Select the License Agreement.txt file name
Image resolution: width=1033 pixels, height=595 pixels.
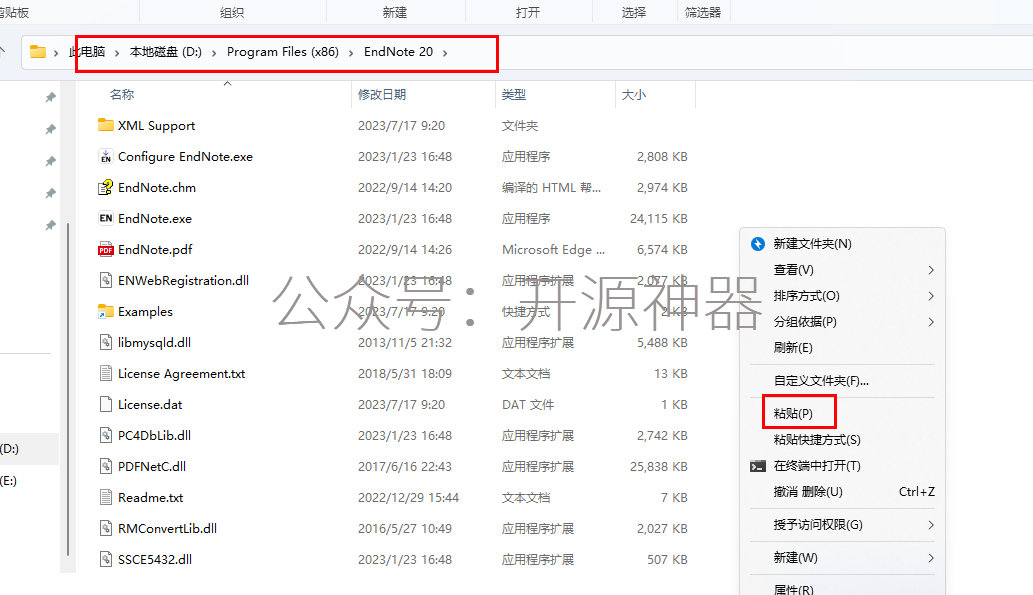pos(182,373)
